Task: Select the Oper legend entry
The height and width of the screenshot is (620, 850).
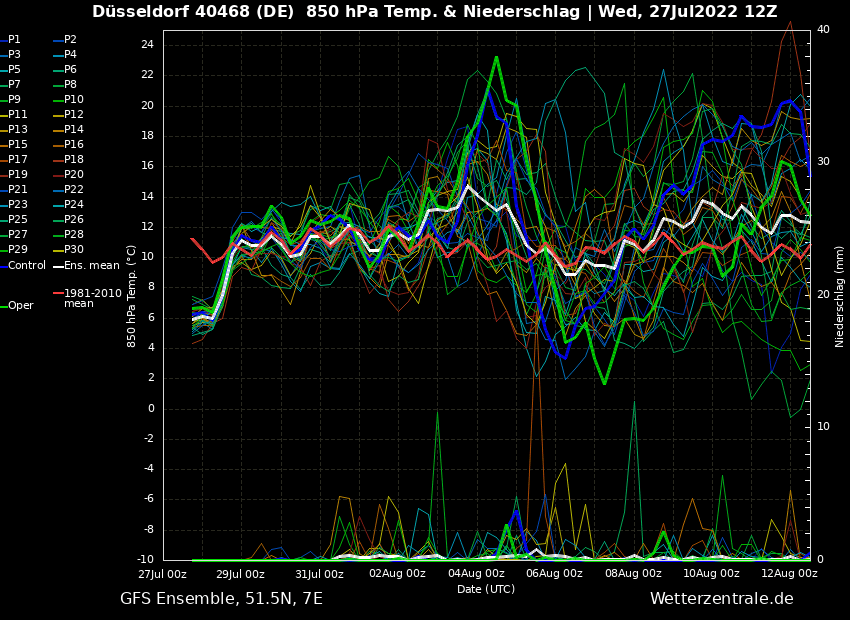Action: (20, 306)
